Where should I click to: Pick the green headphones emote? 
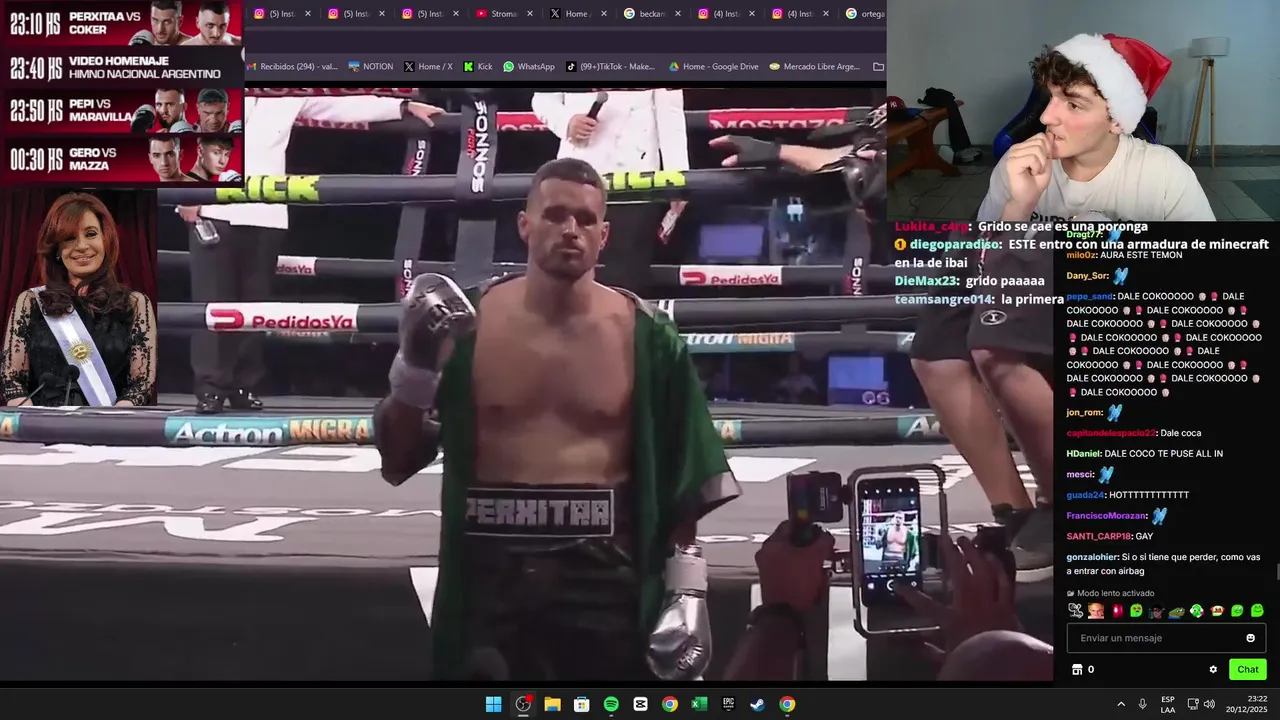(x=1197, y=611)
